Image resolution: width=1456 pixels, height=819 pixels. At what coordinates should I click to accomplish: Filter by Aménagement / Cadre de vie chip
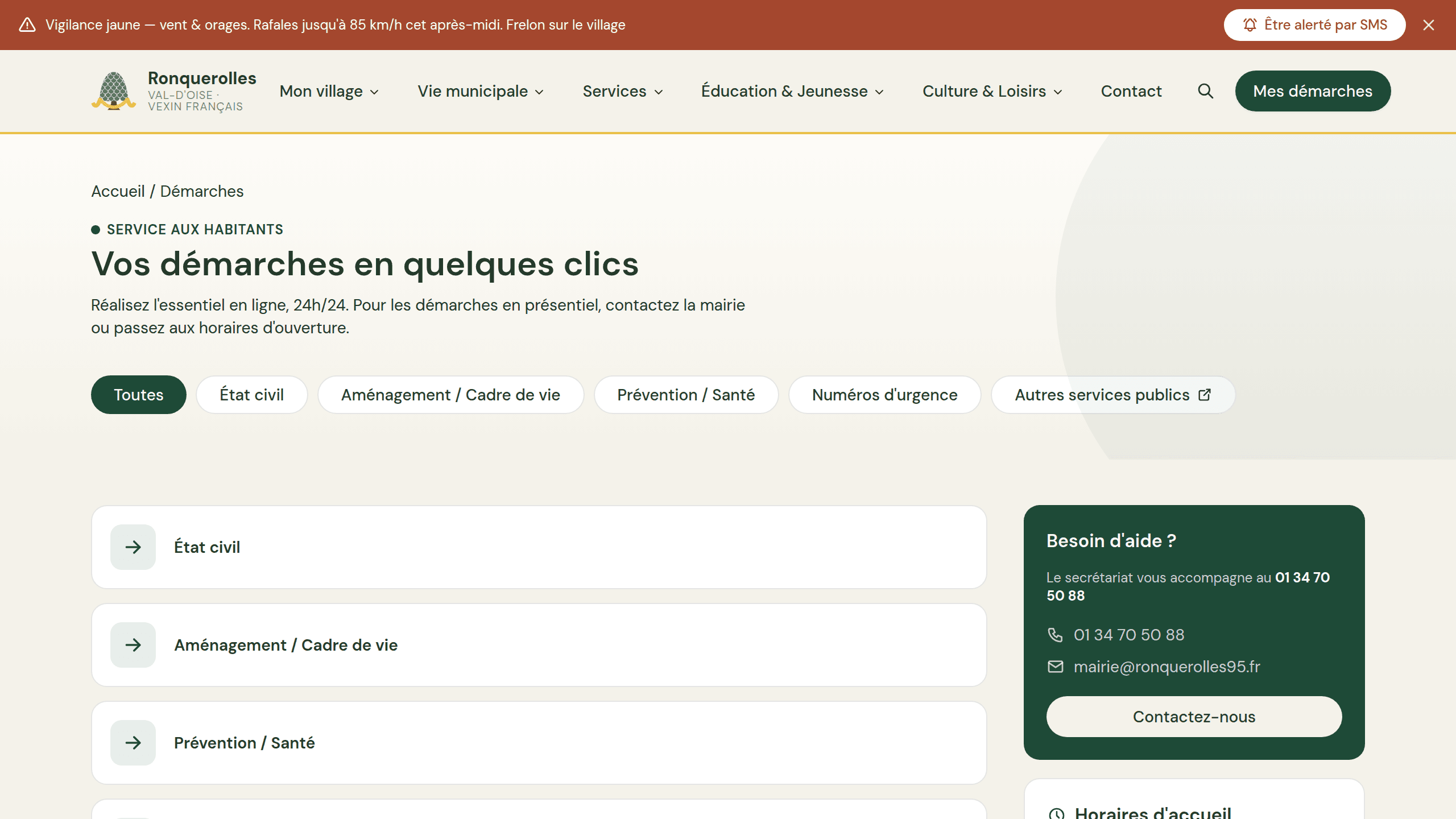pos(451,395)
